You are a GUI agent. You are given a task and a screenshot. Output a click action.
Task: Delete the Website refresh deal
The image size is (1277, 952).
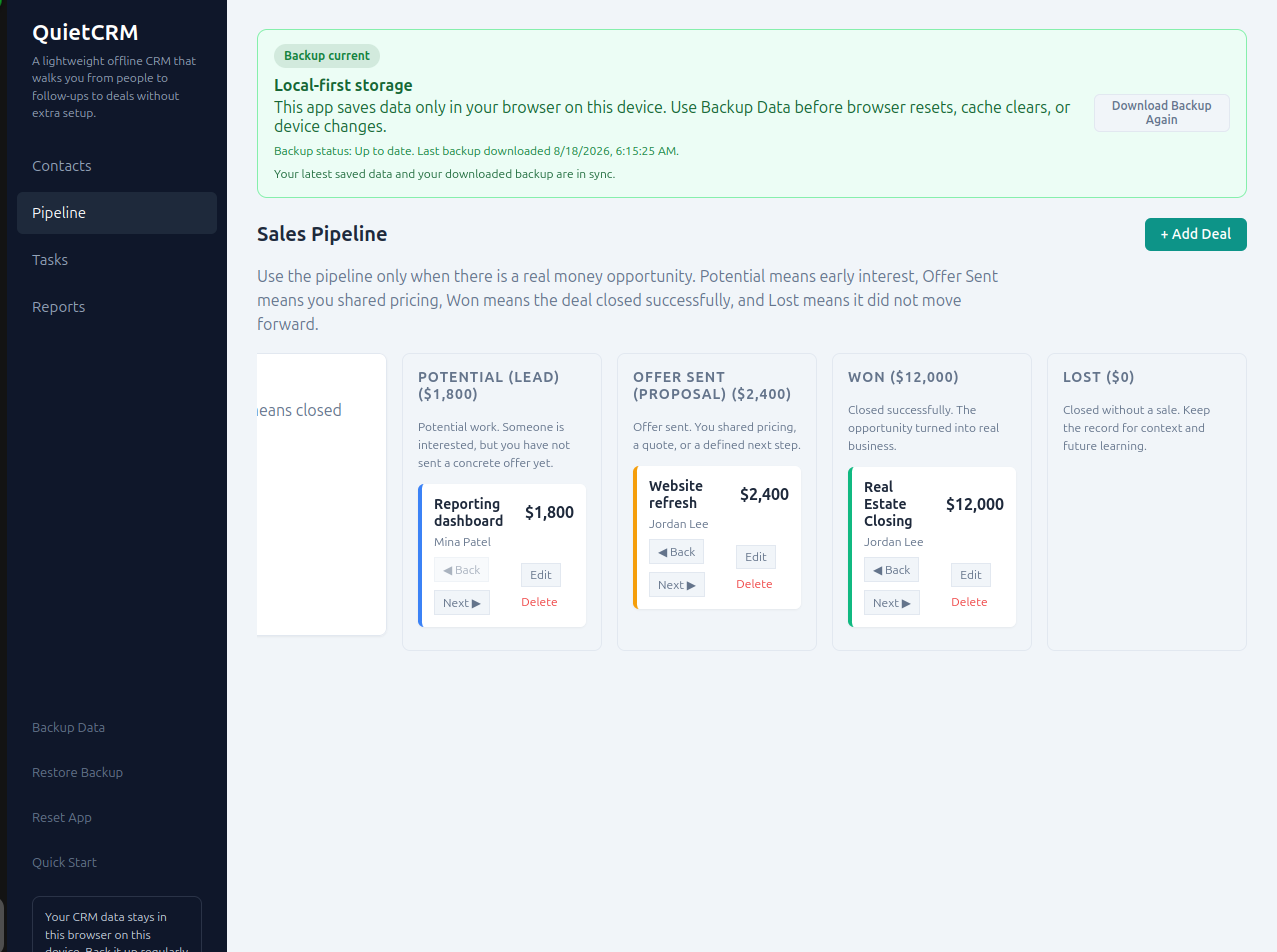click(754, 584)
